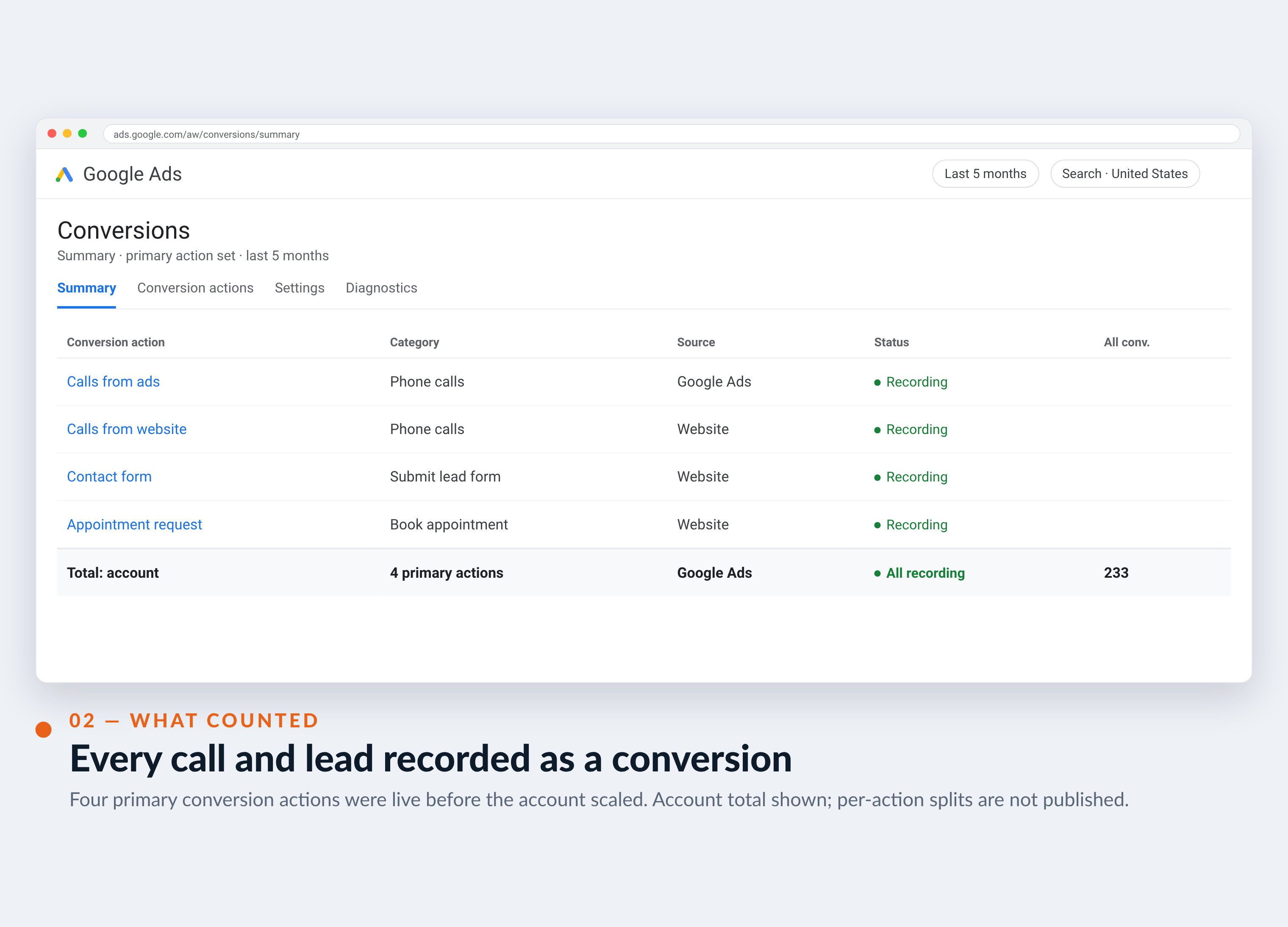1288x927 pixels.
Task: Open the Calls from website conversion action
Action: (x=127, y=429)
